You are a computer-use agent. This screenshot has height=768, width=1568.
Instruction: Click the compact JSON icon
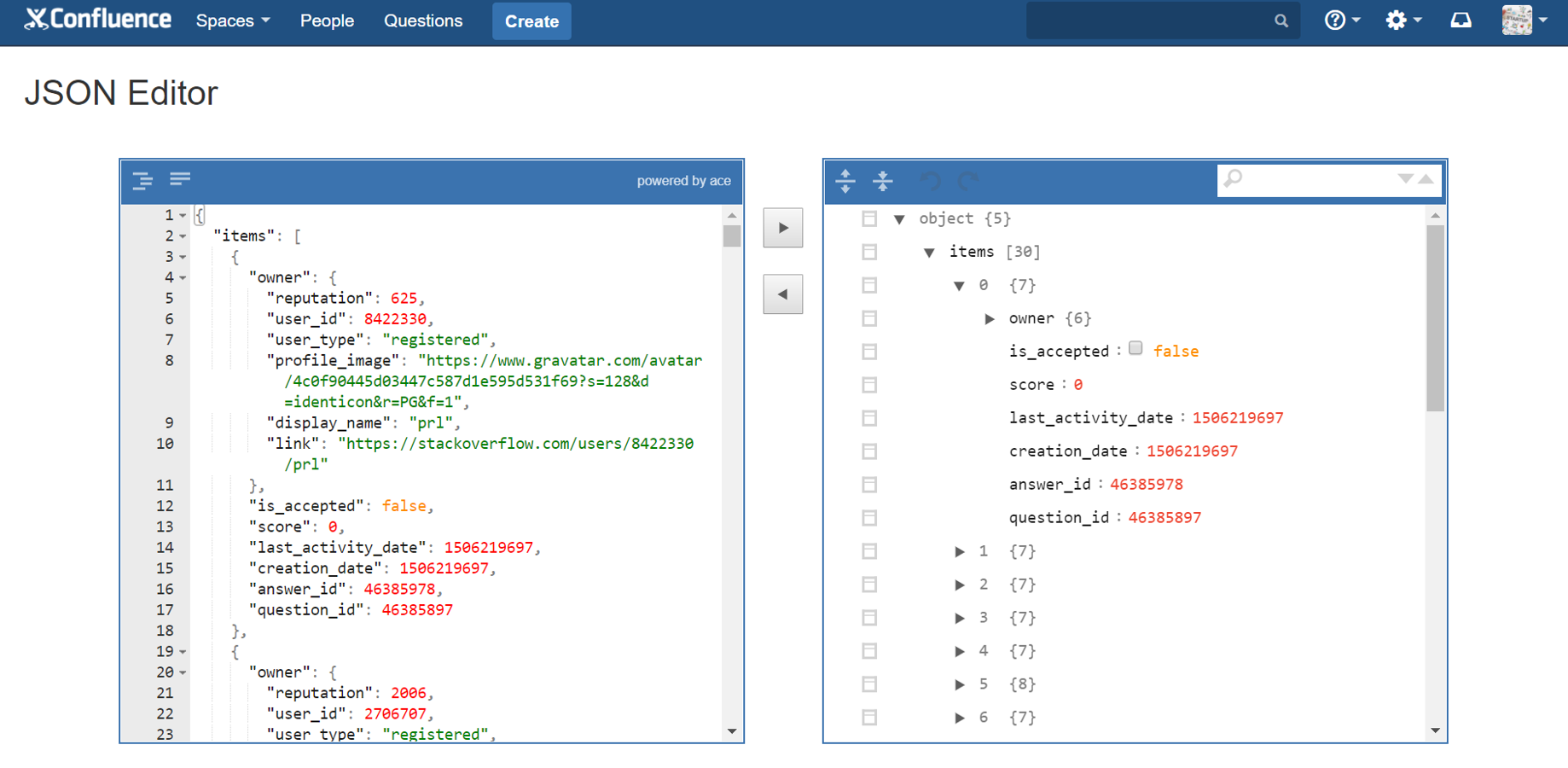180,179
